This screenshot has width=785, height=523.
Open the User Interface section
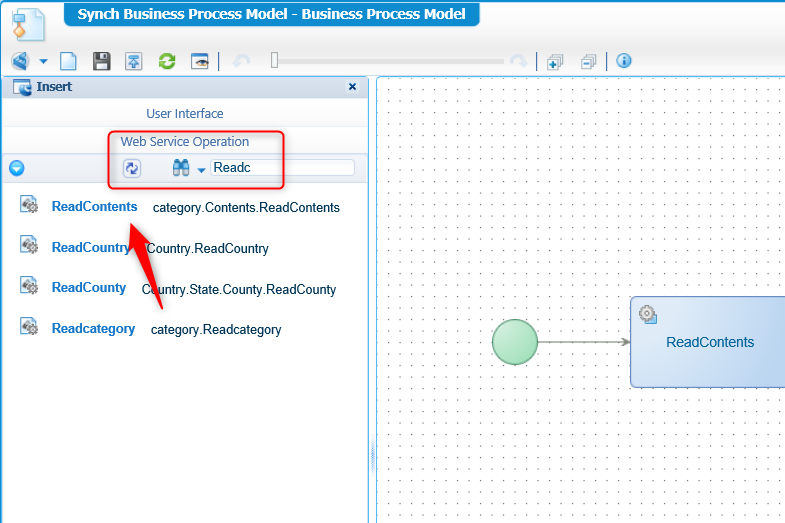tap(185, 114)
